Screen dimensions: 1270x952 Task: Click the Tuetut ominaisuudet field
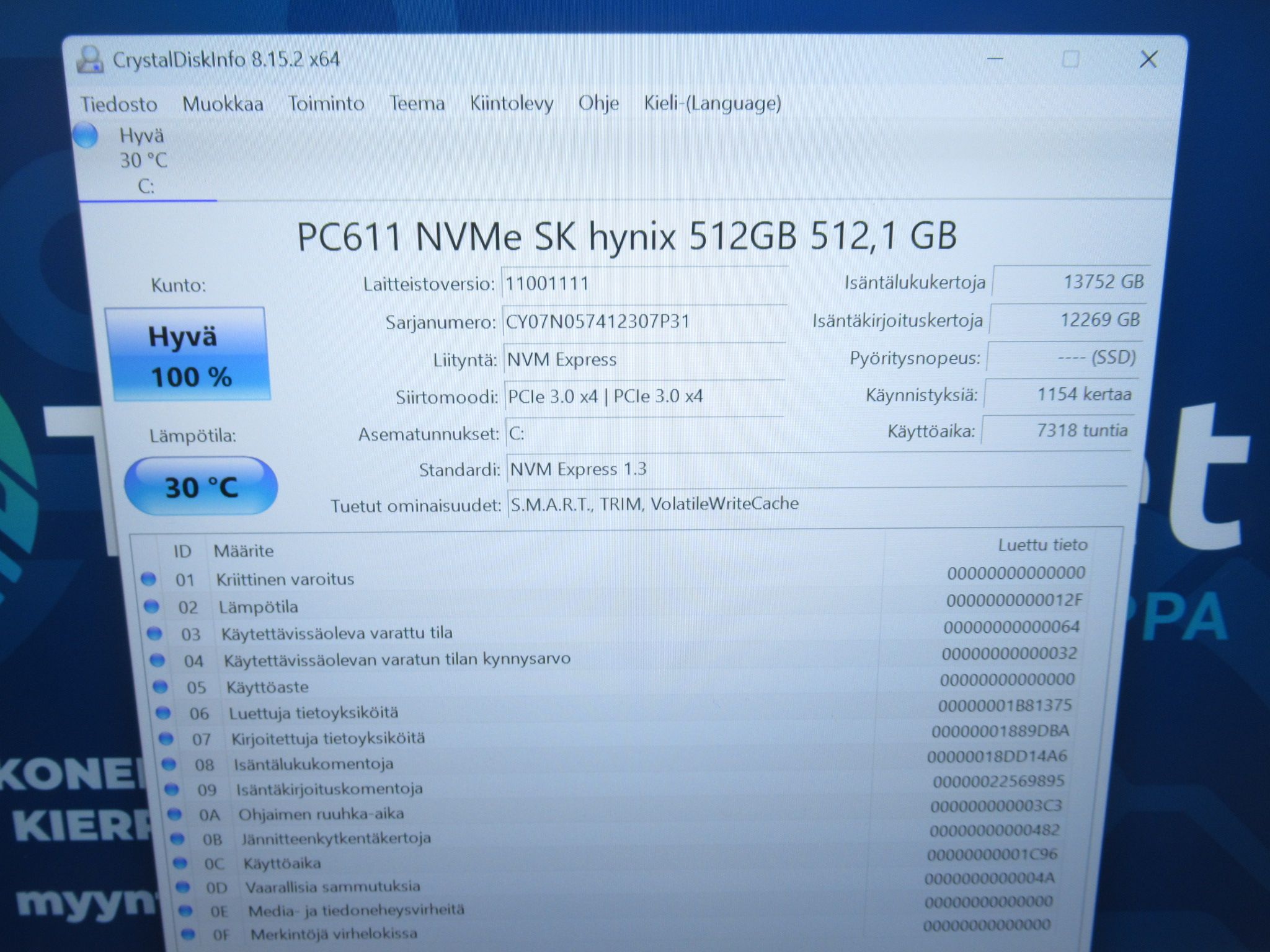[x=817, y=504]
